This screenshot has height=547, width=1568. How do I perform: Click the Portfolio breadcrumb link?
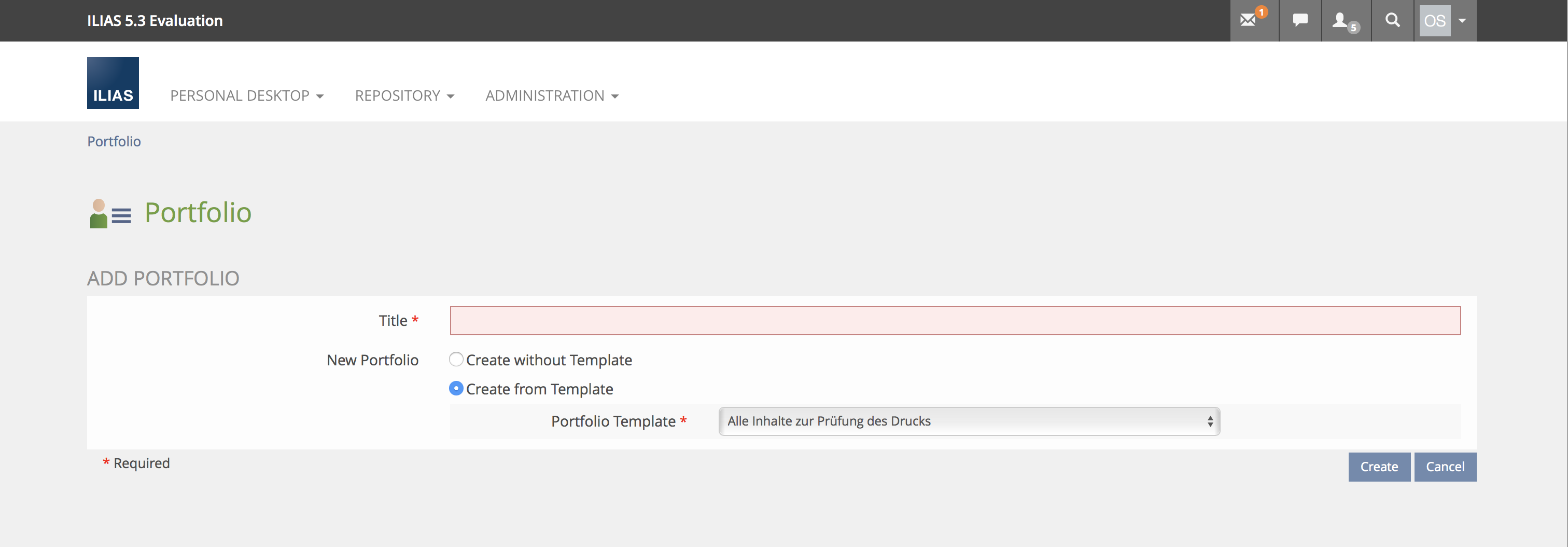[x=114, y=141]
